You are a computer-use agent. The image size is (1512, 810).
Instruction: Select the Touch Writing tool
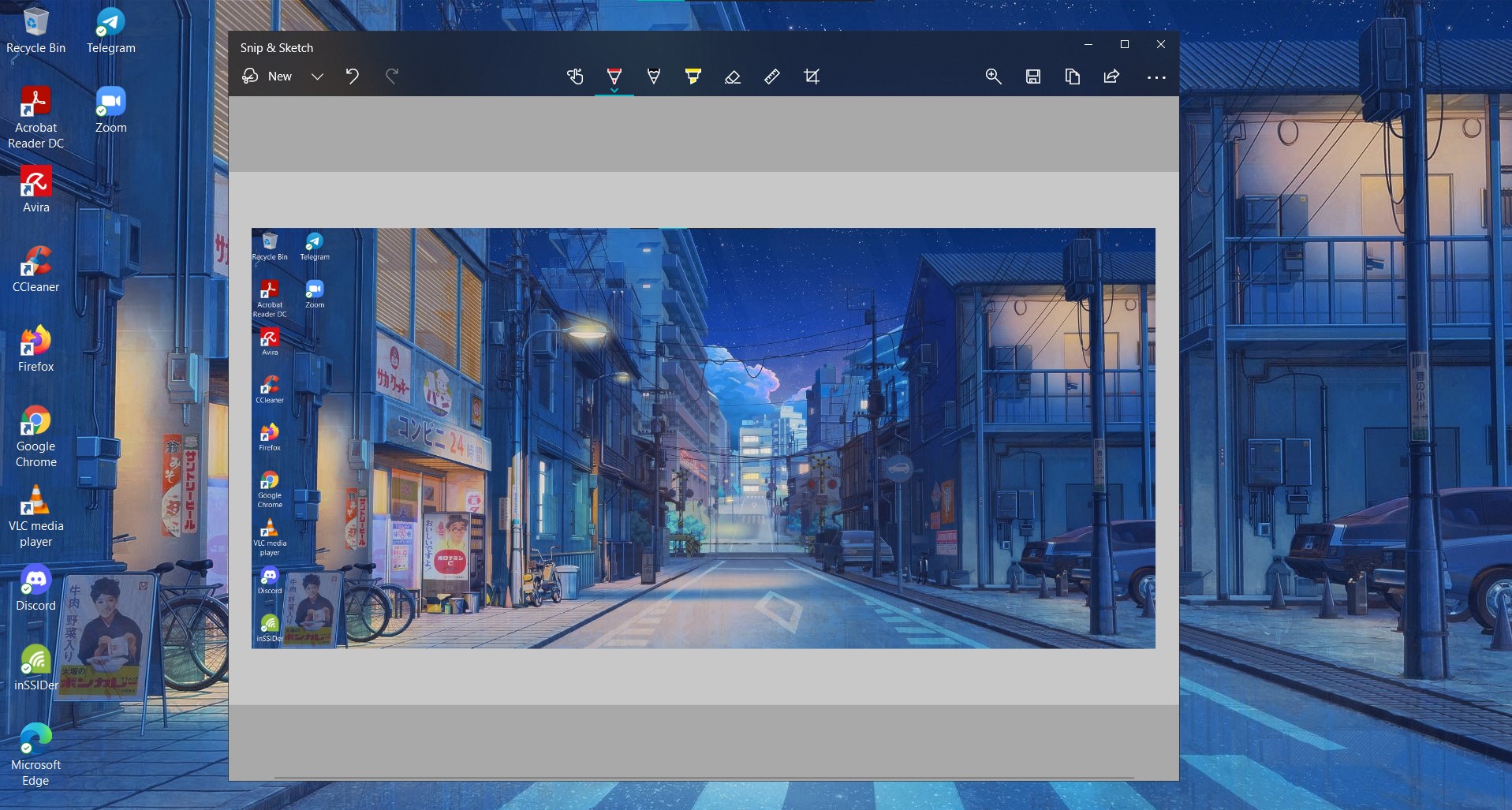coord(575,77)
